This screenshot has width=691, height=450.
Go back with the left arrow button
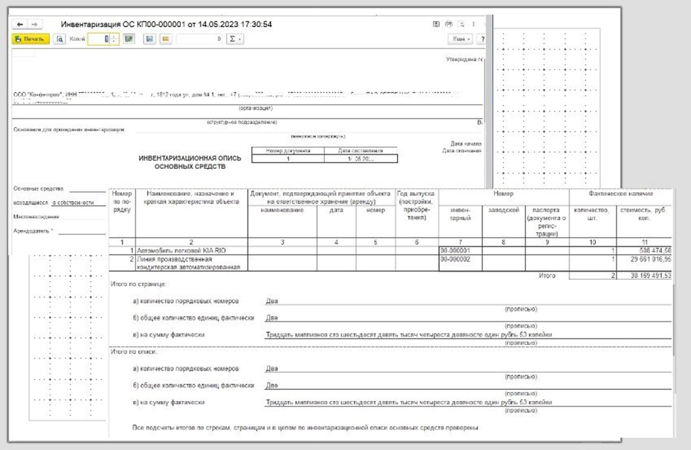[20, 25]
